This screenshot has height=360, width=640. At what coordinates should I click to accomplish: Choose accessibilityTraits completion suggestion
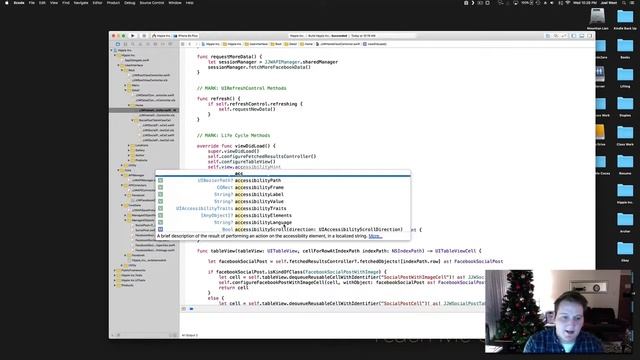283,208
